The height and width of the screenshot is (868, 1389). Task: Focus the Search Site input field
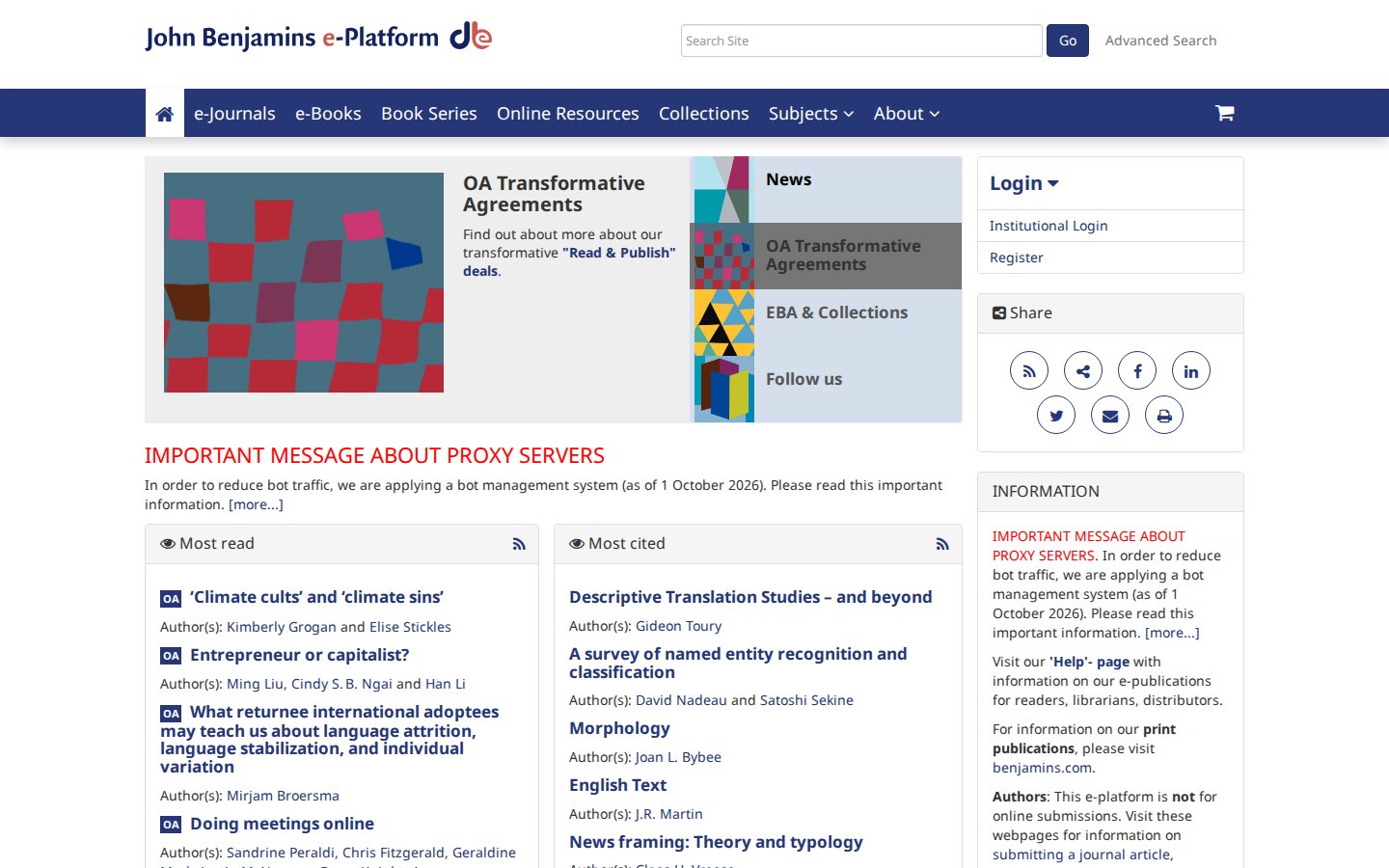click(x=861, y=41)
